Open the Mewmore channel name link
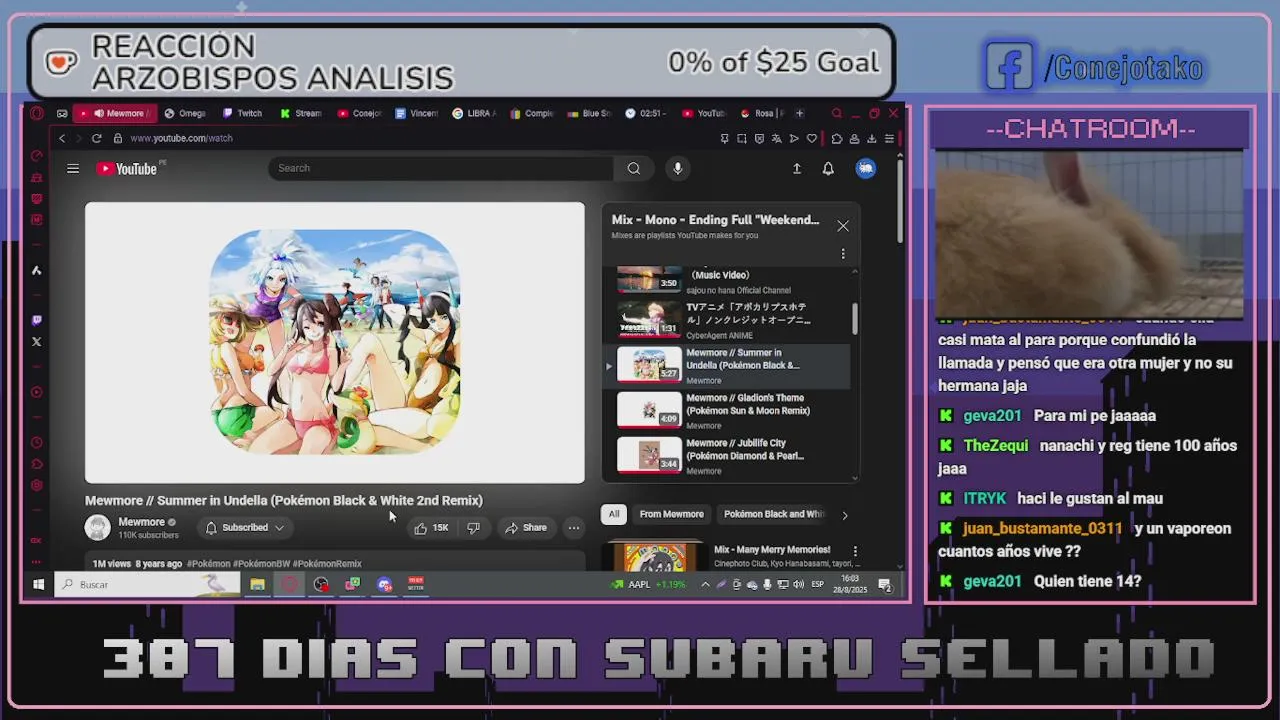Viewport: 1280px width, 720px height. pos(141,522)
